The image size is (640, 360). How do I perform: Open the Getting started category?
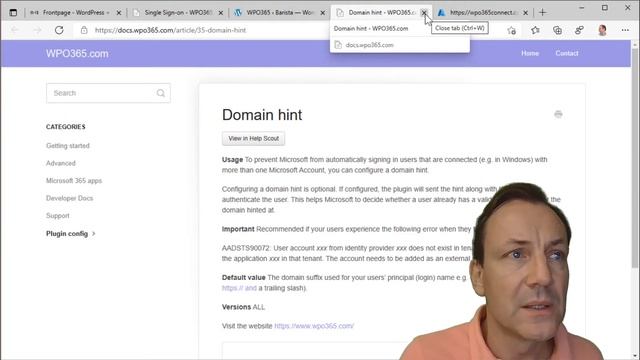click(x=68, y=146)
